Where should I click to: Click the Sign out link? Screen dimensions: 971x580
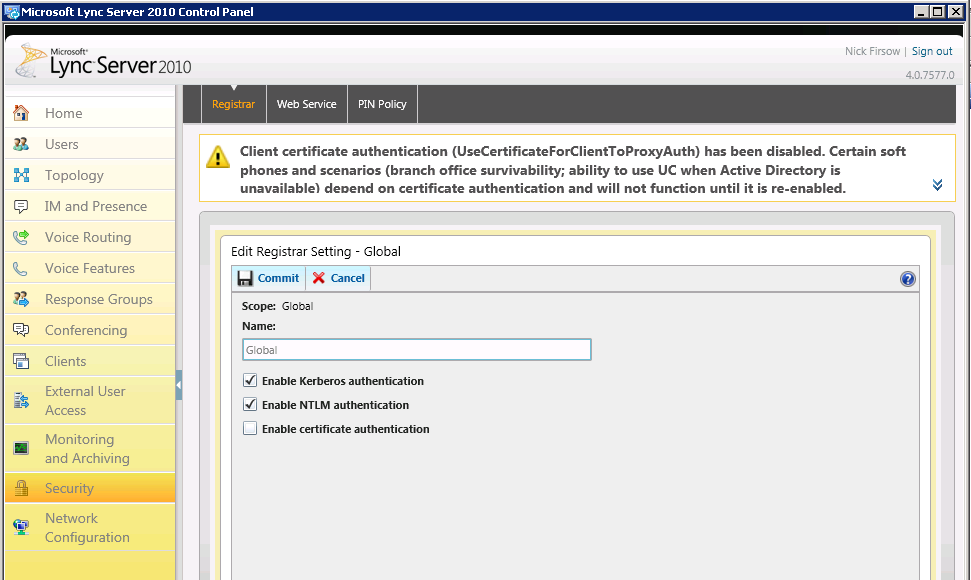pos(932,51)
